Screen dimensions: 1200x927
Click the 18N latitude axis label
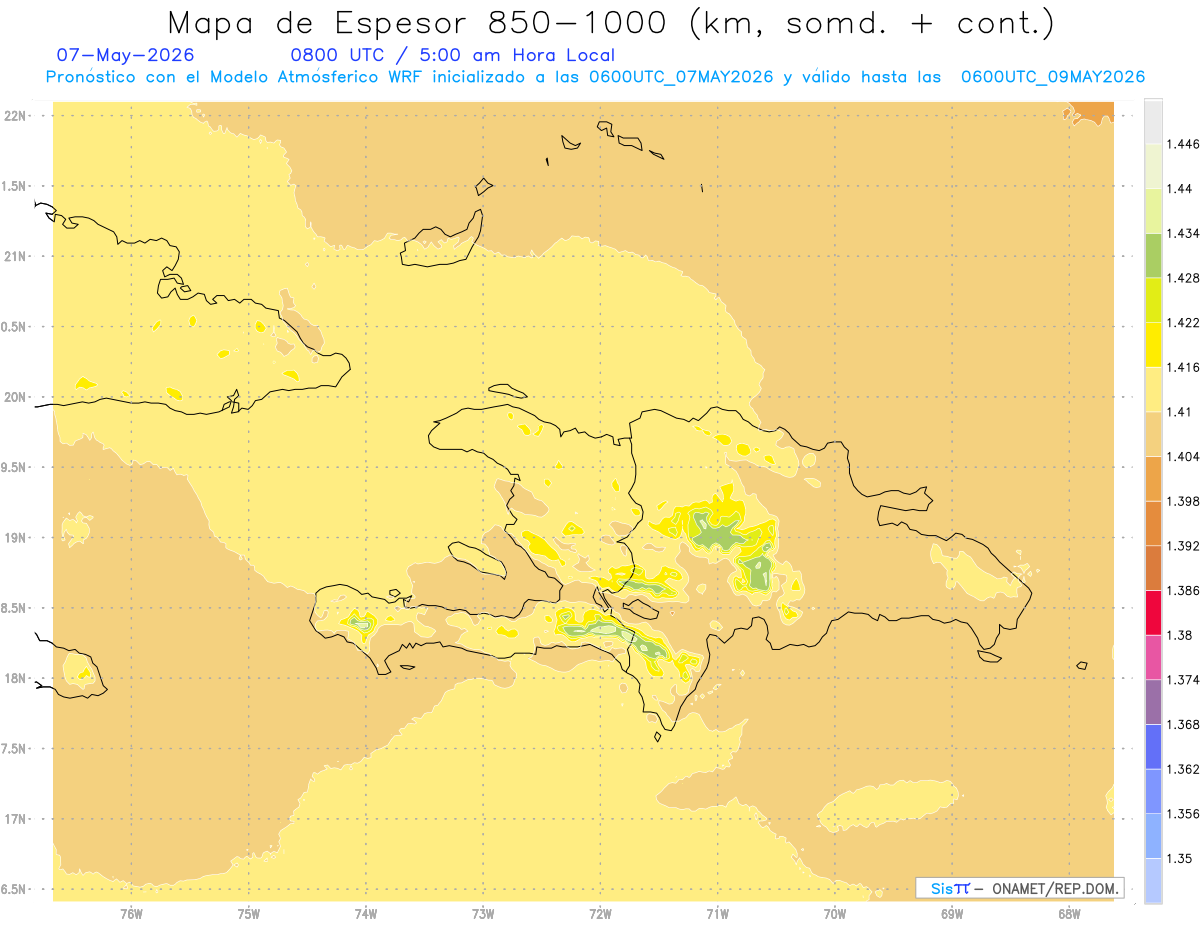[x=15, y=678]
